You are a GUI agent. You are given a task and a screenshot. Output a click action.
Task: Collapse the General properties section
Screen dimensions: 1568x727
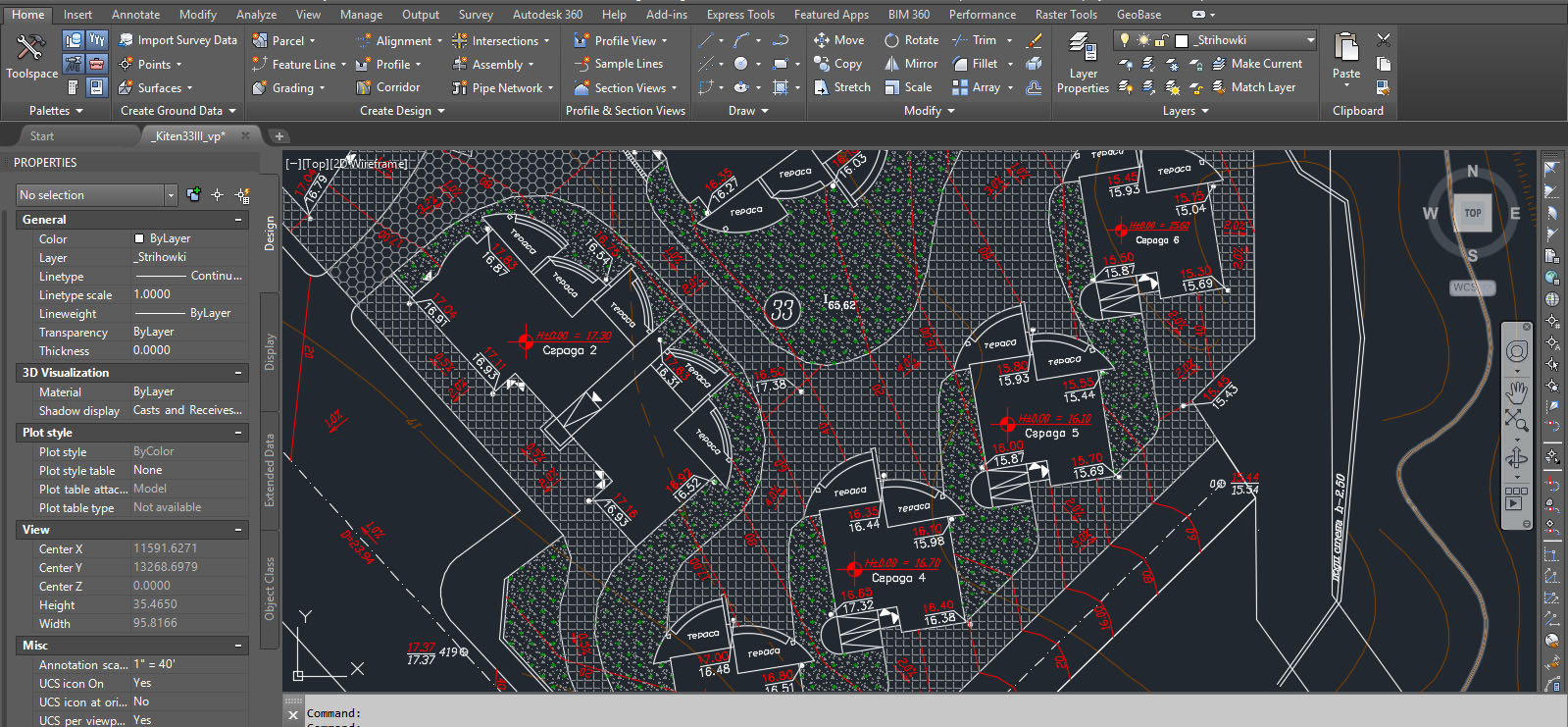[238, 220]
